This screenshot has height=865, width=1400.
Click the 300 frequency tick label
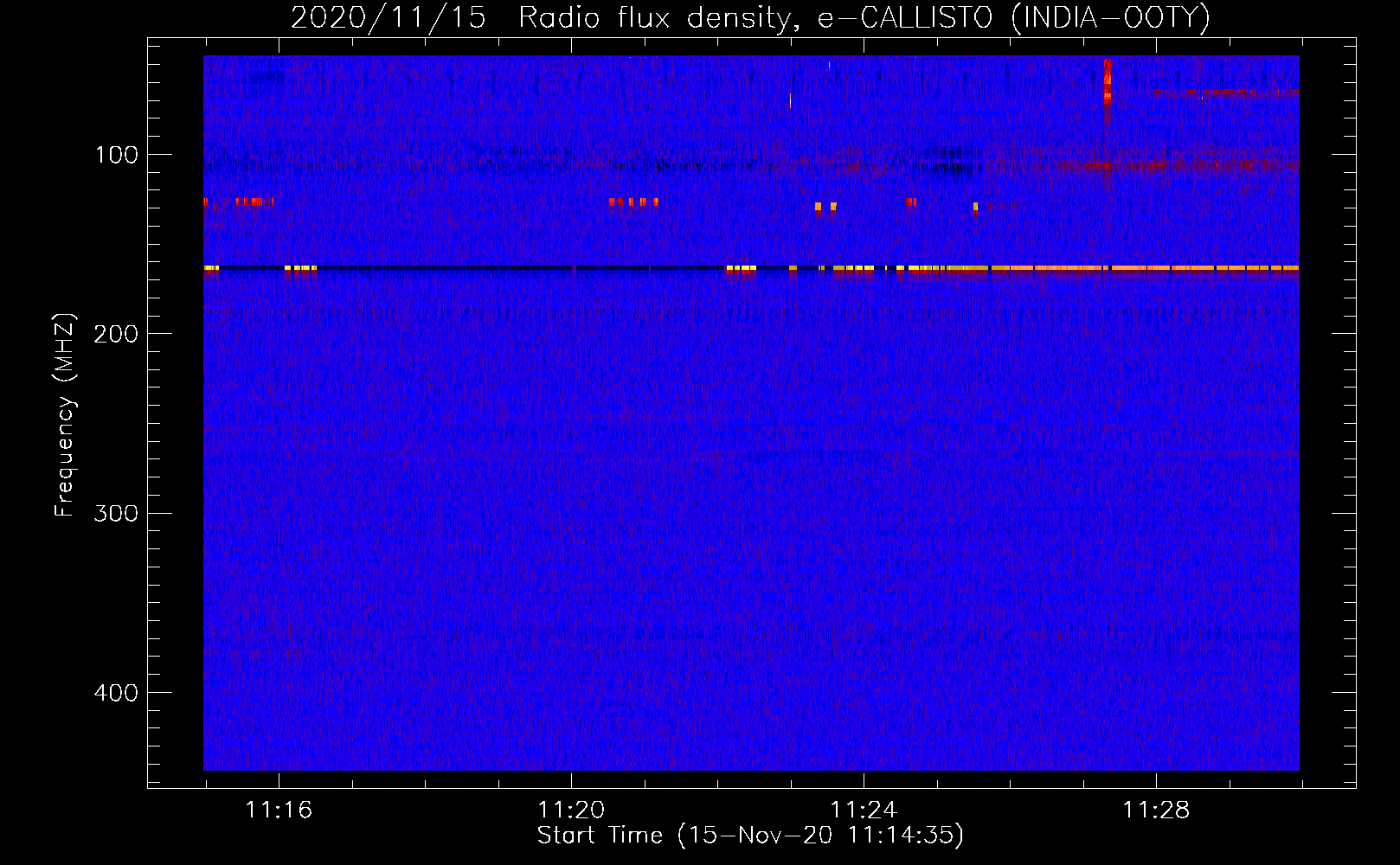click(116, 513)
